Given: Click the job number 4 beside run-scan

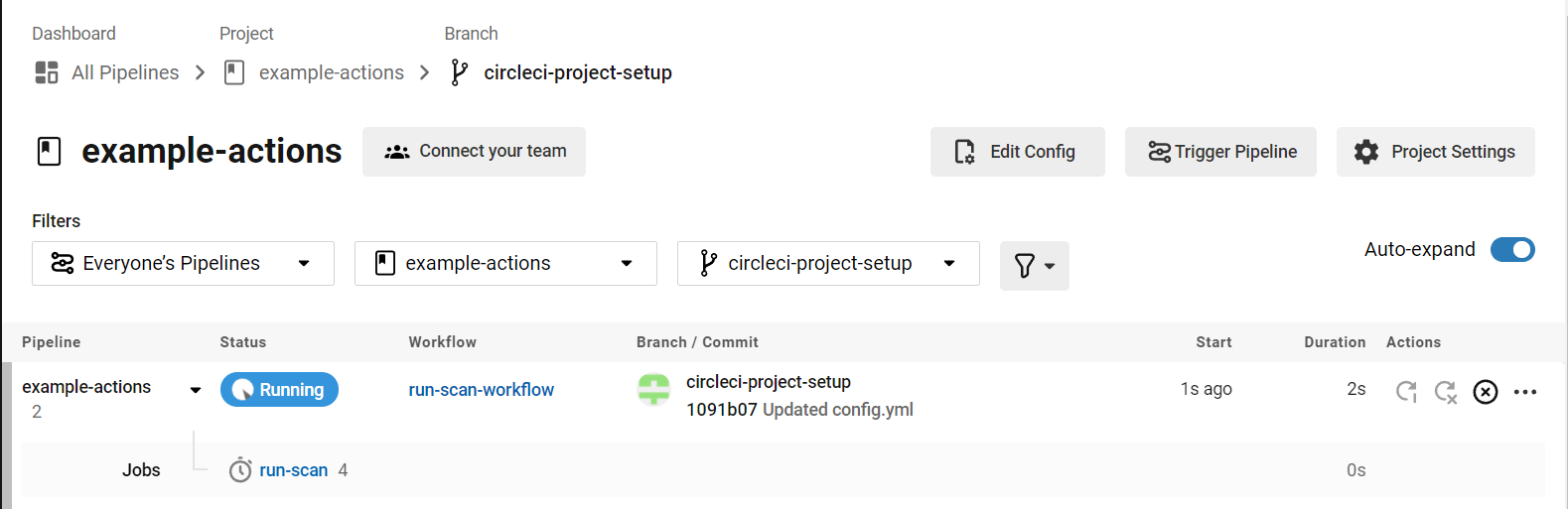Looking at the screenshot, I should [343, 470].
